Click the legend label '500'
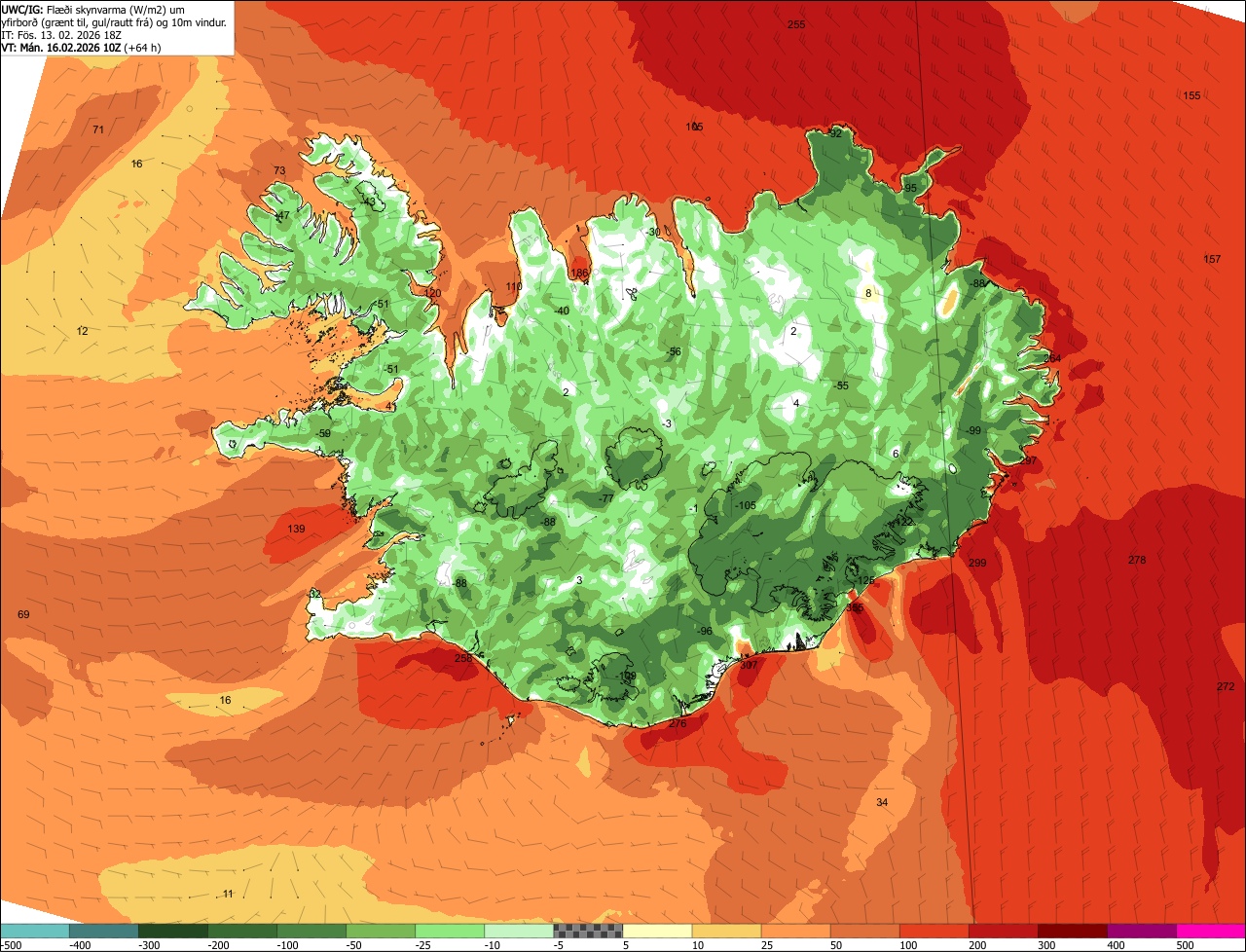Image resolution: width=1246 pixels, height=952 pixels. [1185, 945]
